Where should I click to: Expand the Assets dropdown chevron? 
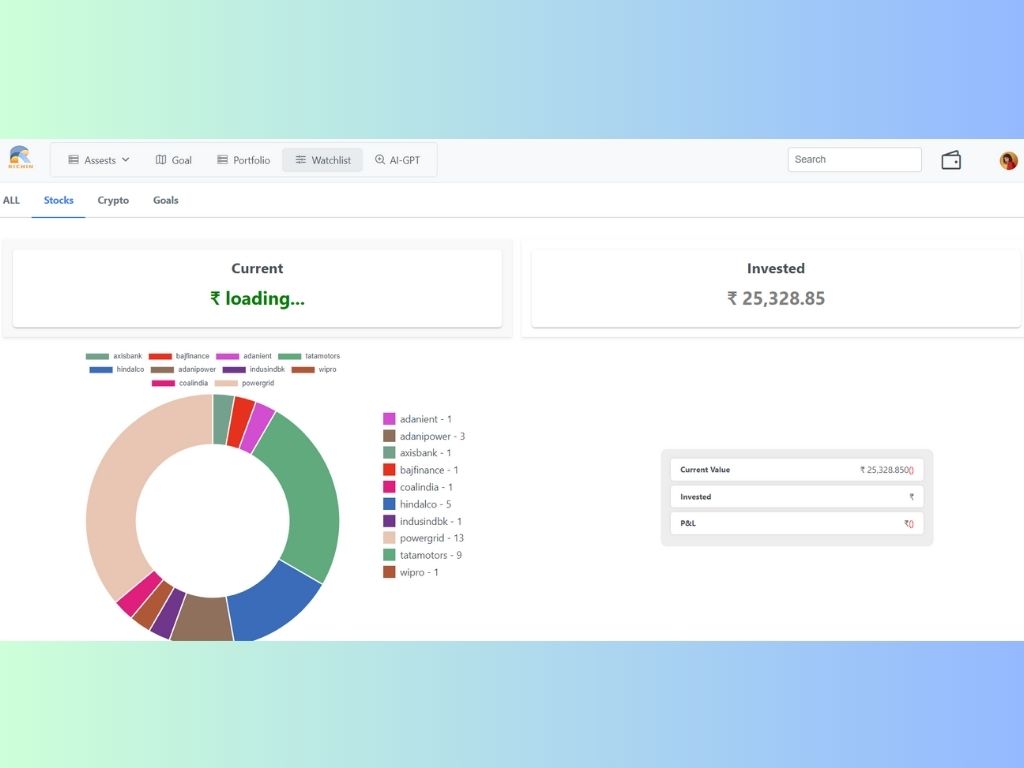[x=126, y=160]
